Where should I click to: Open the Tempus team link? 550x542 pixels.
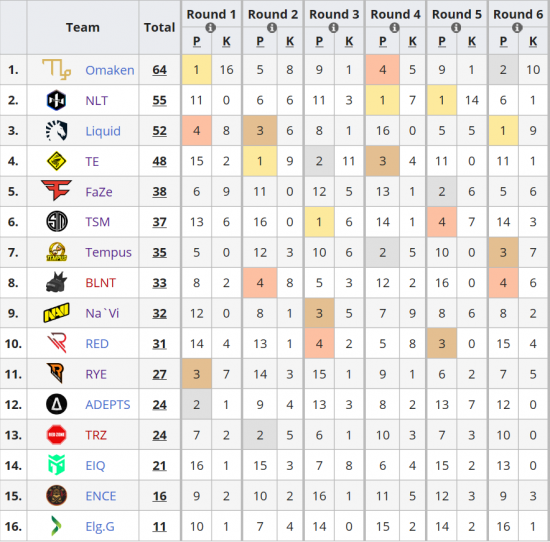click(108, 253)
